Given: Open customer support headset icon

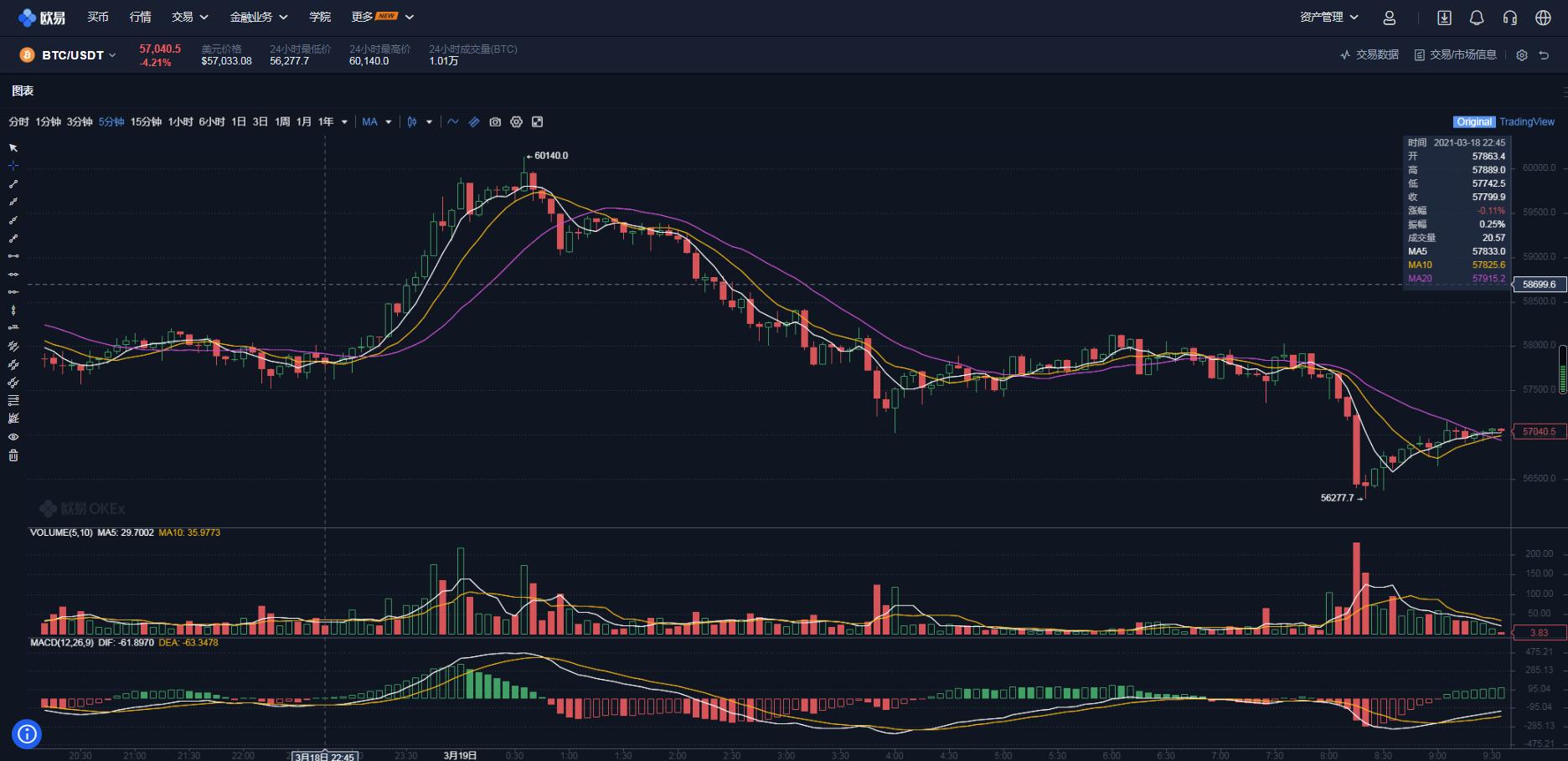Looking at the screenshot, I should pos(1510,18).
